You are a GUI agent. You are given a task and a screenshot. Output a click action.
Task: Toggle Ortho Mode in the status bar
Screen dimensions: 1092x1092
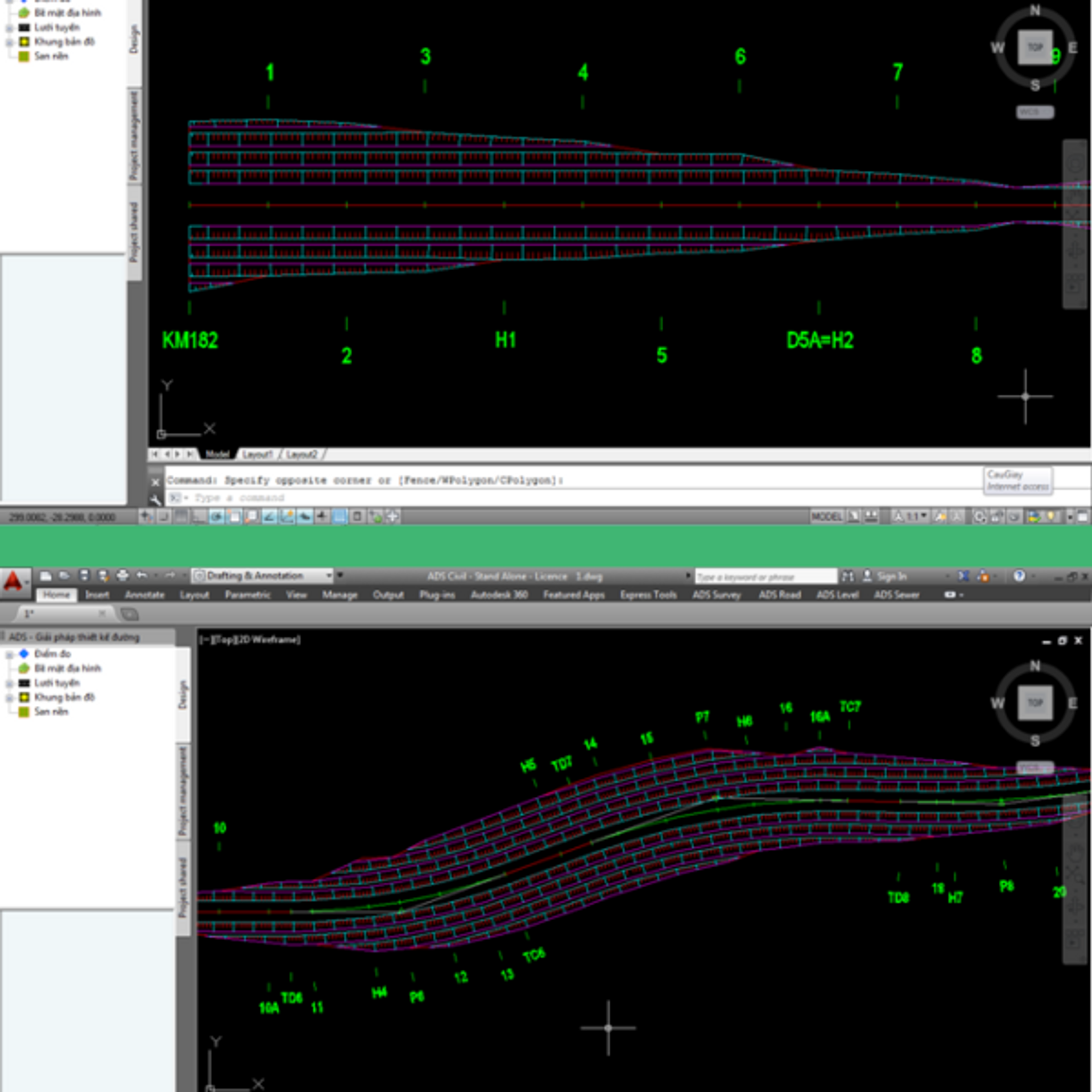click(198, 516)
